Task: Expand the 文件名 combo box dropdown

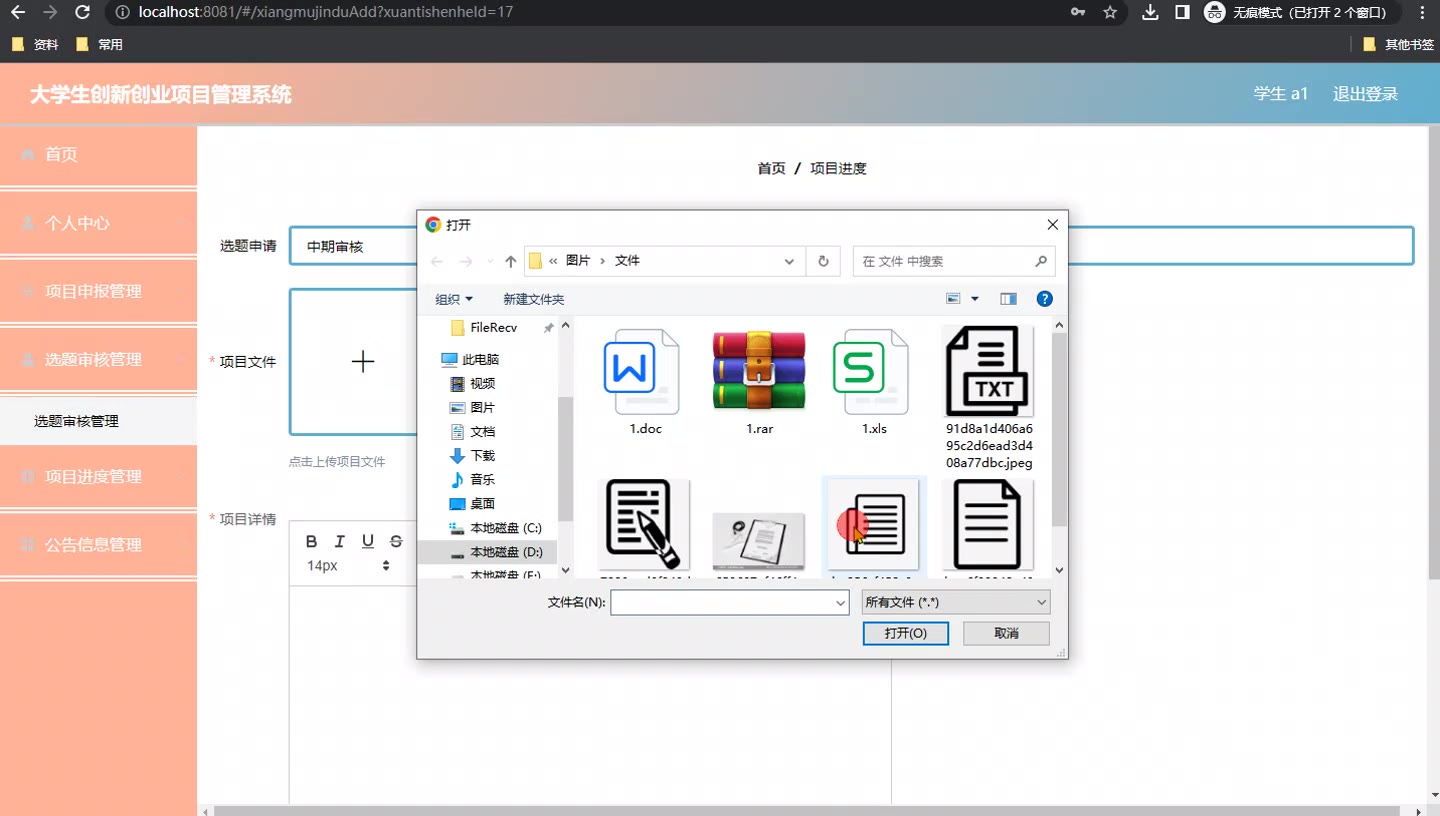Action: [840, 602]
